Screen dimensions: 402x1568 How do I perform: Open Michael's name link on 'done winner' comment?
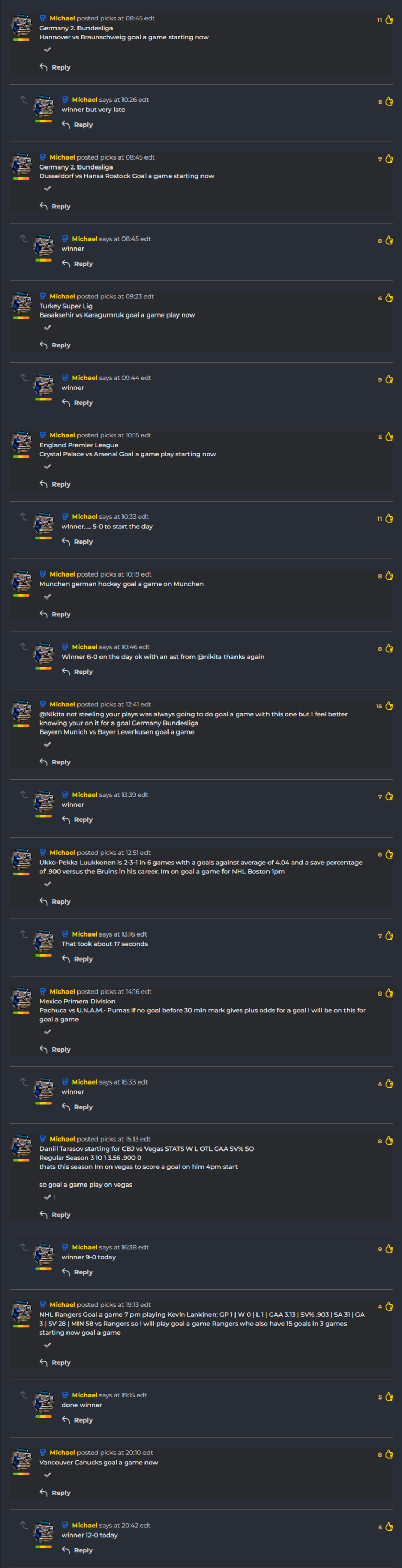tap(85, 1395)
